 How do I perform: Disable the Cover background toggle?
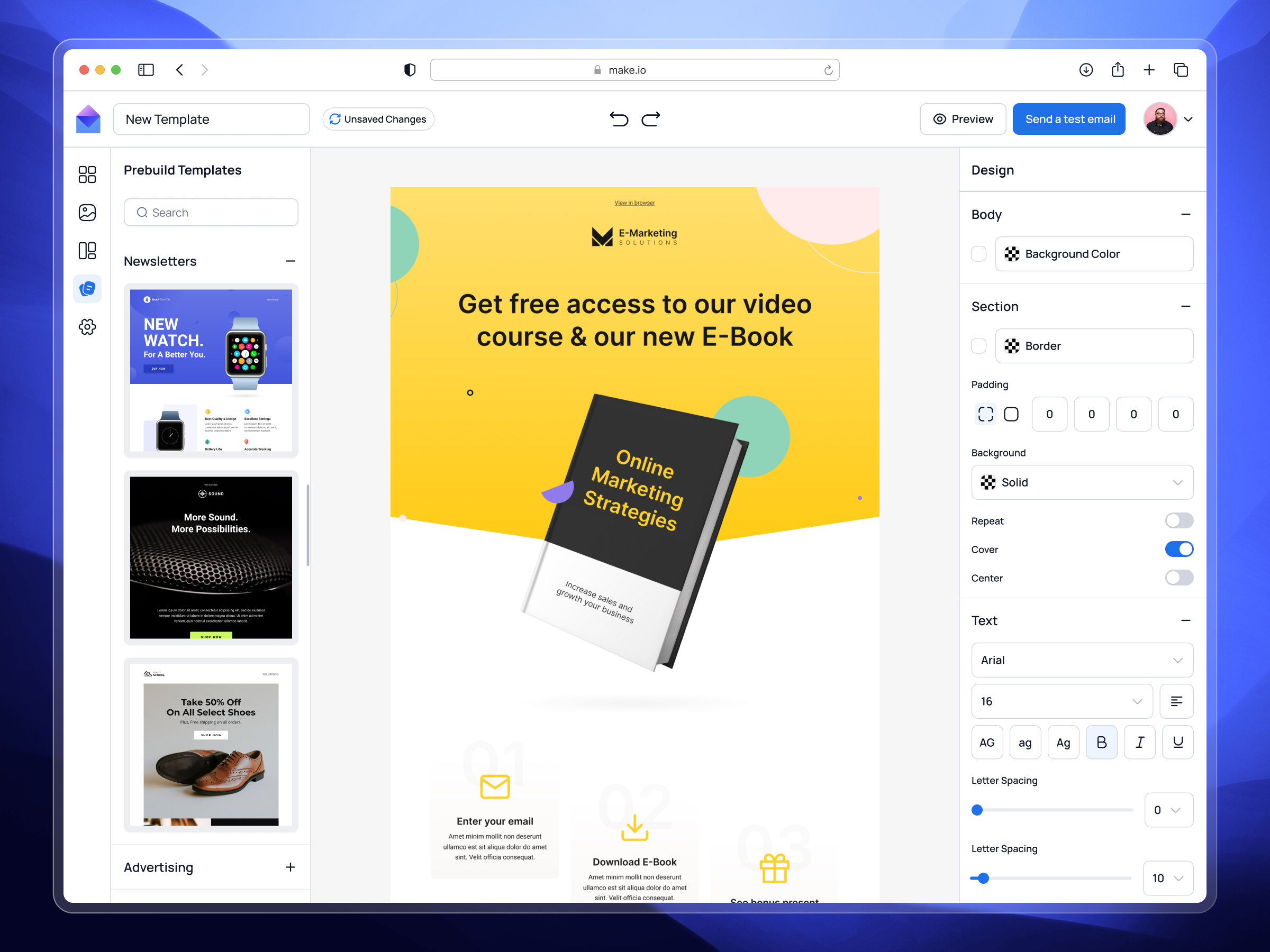(x=1178, y=549)
